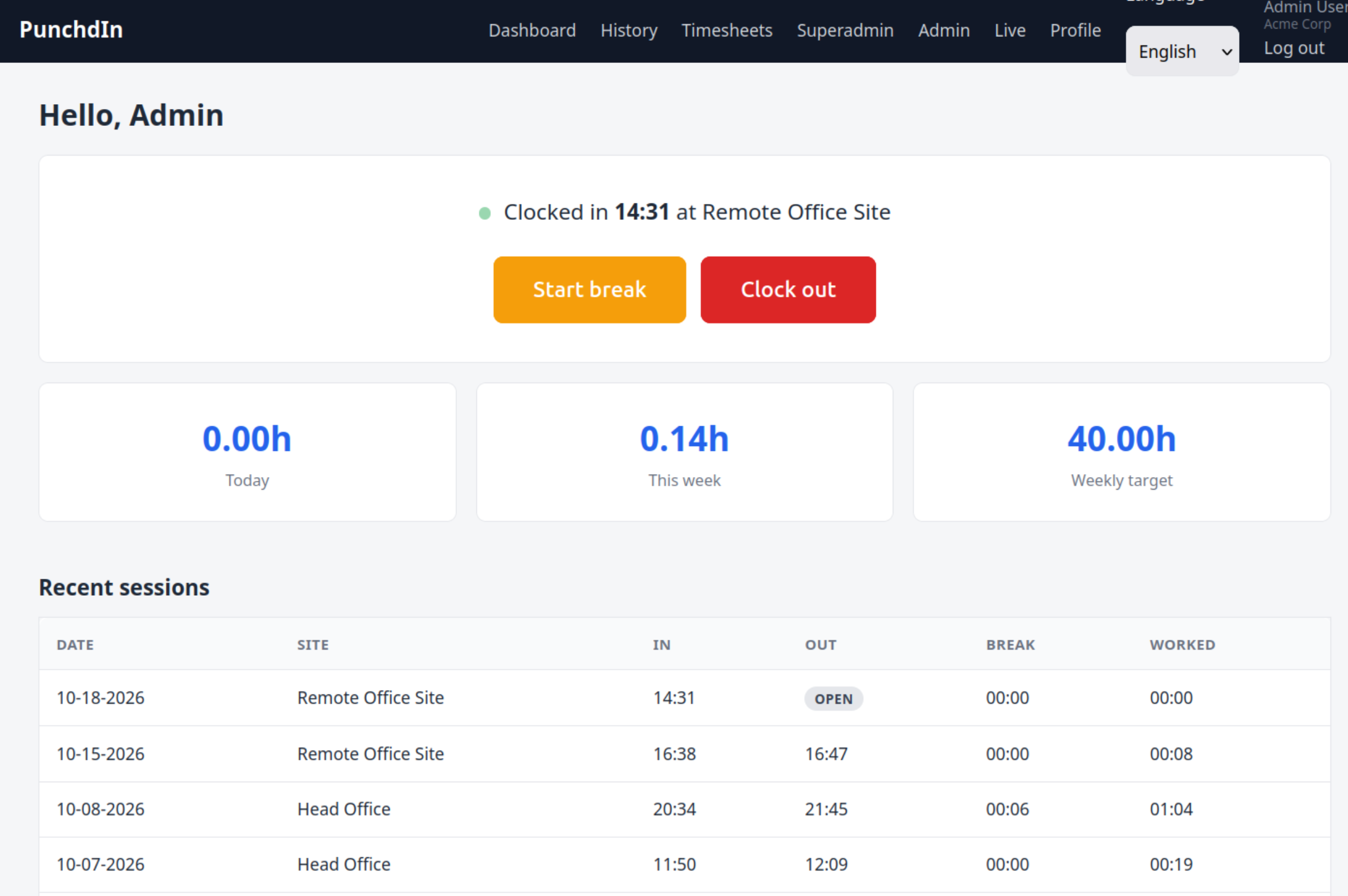Click the 16:47 clock-out time
This screenshot has width=1348, height=896.
826,754
